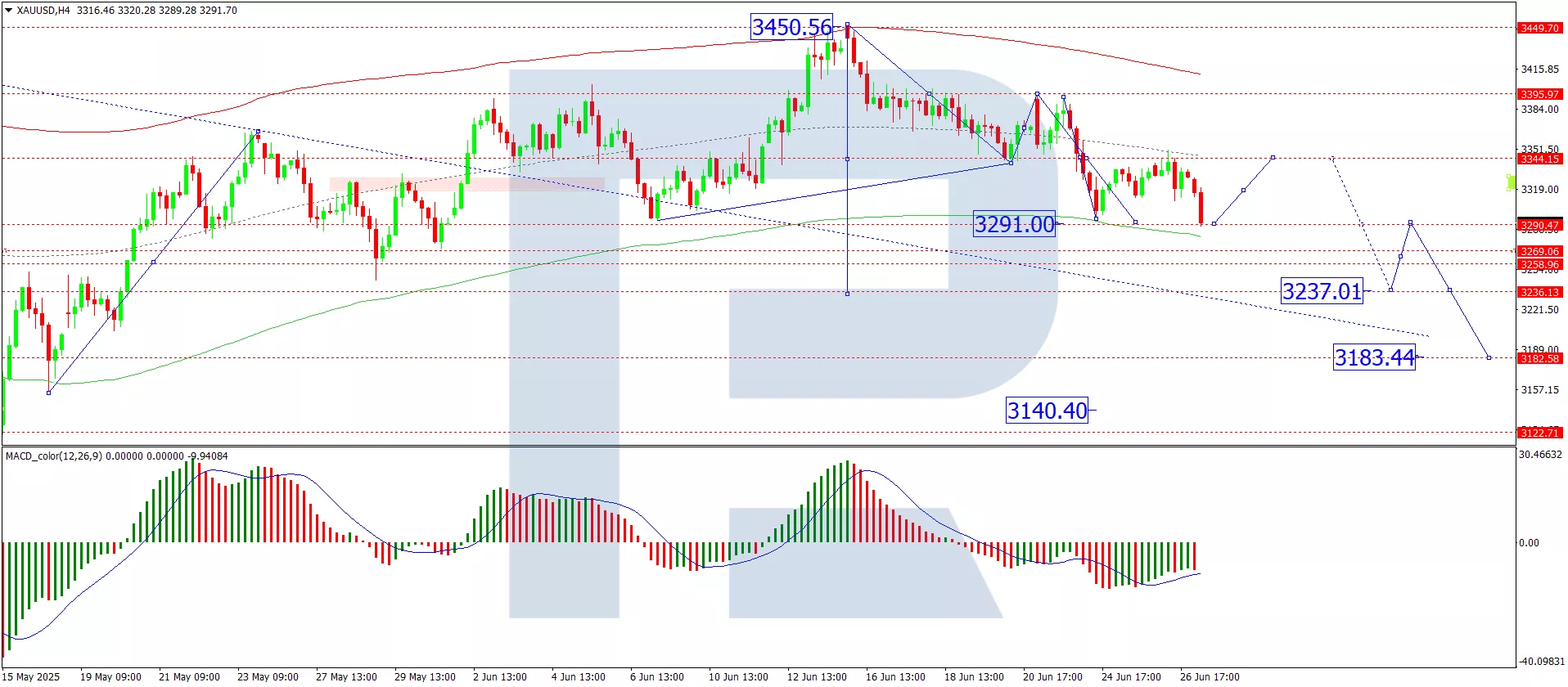Click the 3395.97 red price tag
The width and height of the screenshot is (1568, 687).
point(1539,95)
